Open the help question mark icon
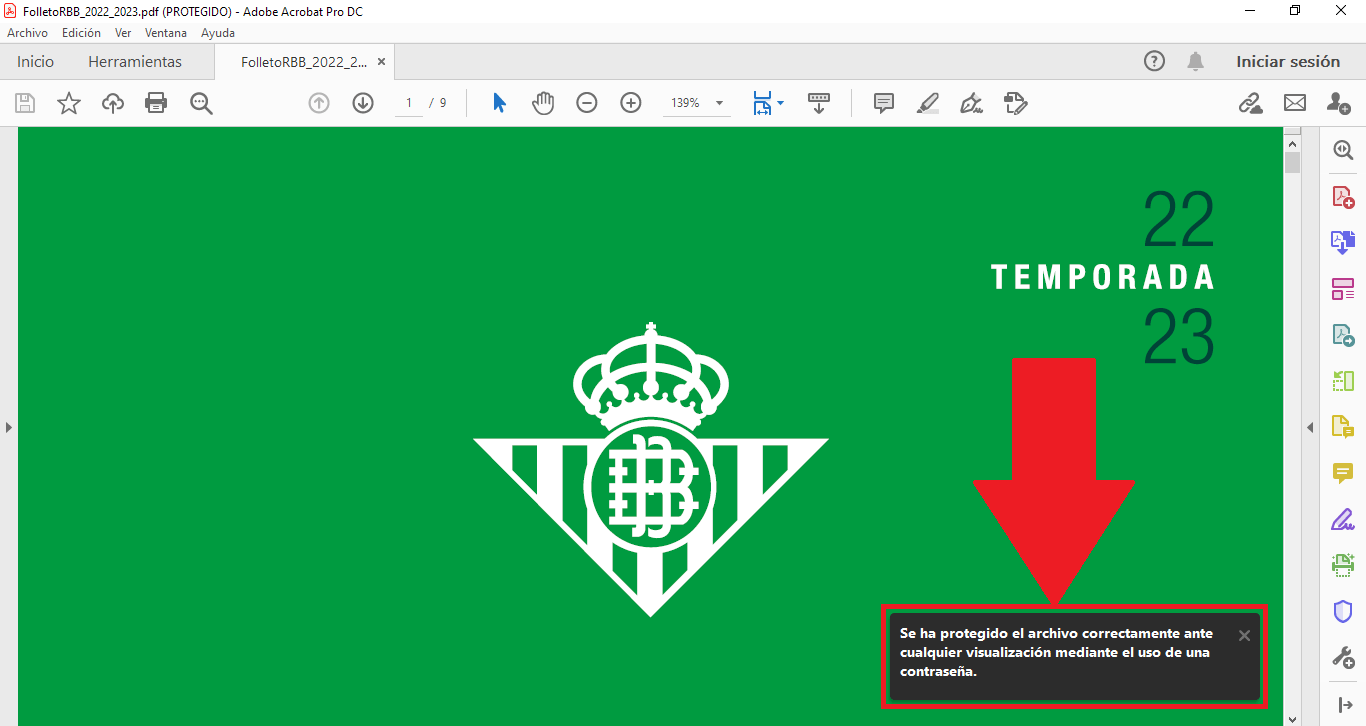Viewport: 1366px width, 726px height. [1154, 61]
